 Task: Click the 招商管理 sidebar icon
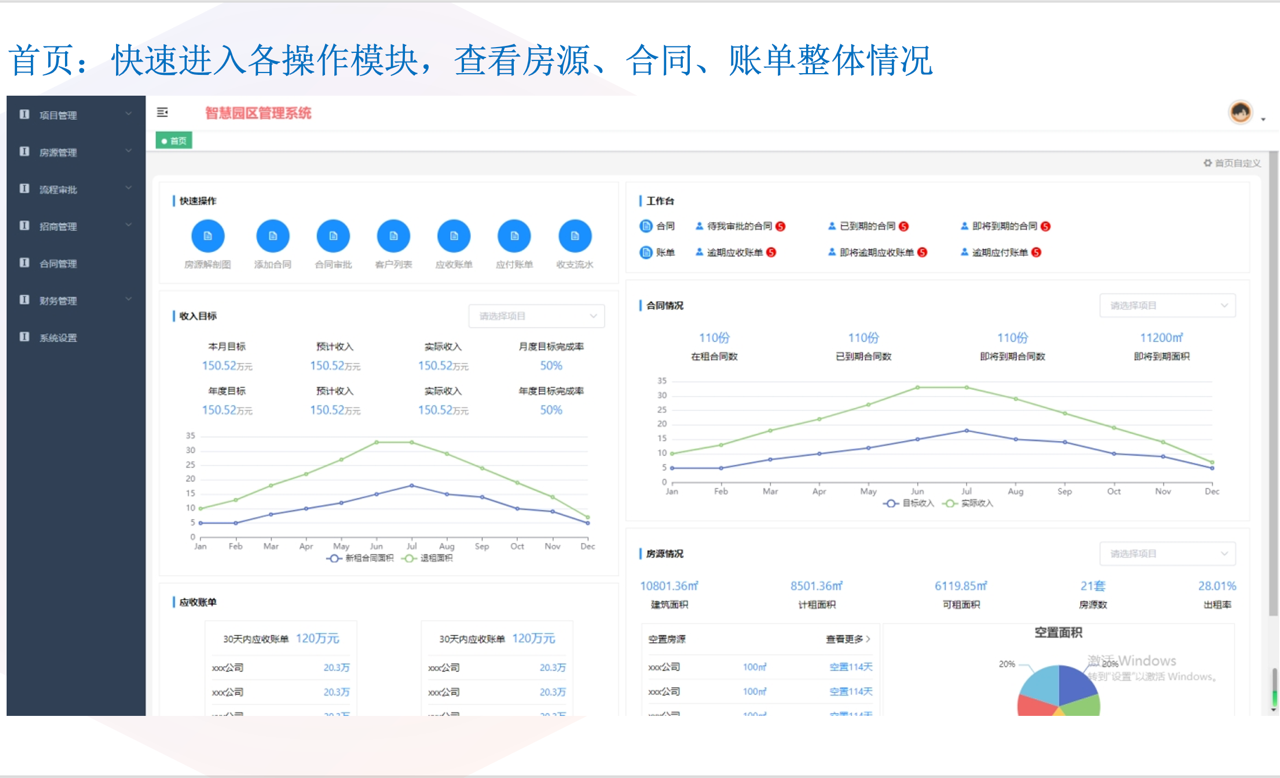click(x=24, y=226)
